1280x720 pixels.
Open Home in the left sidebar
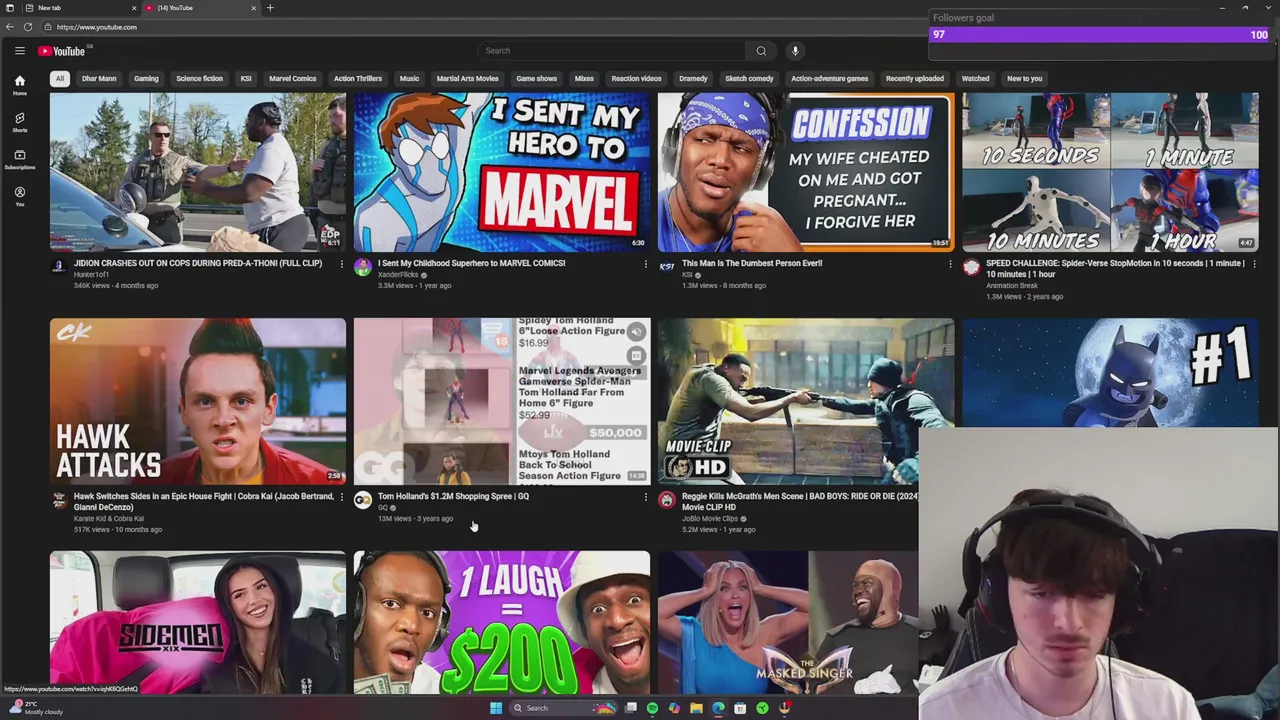pos(19,85)
